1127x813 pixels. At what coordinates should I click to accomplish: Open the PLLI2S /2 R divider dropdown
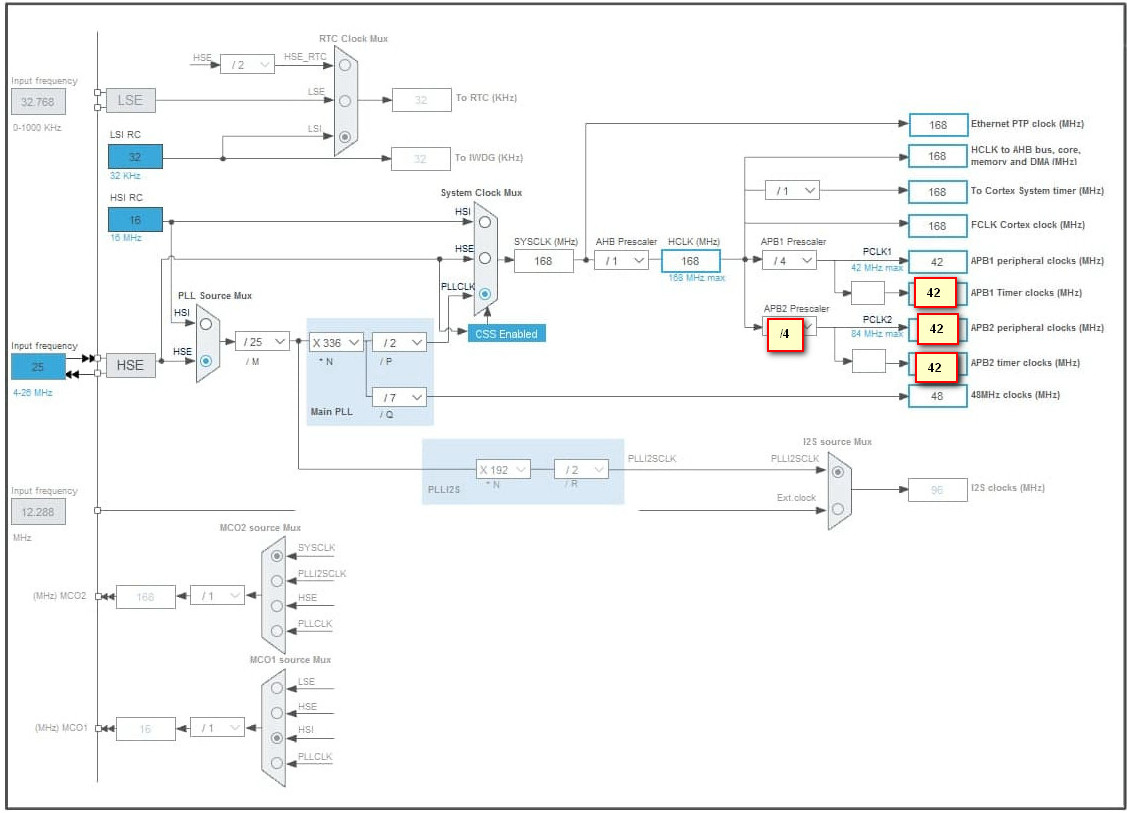click(x=581, y=469)
